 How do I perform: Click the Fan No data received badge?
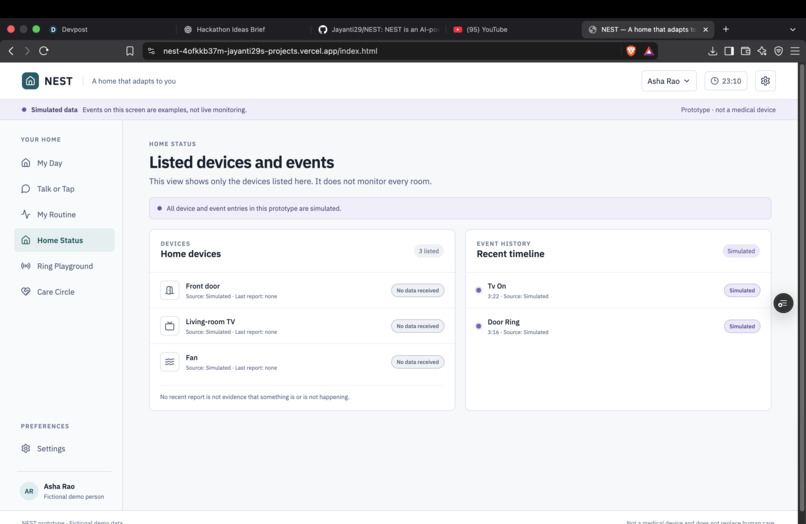[x=417, y=362]
